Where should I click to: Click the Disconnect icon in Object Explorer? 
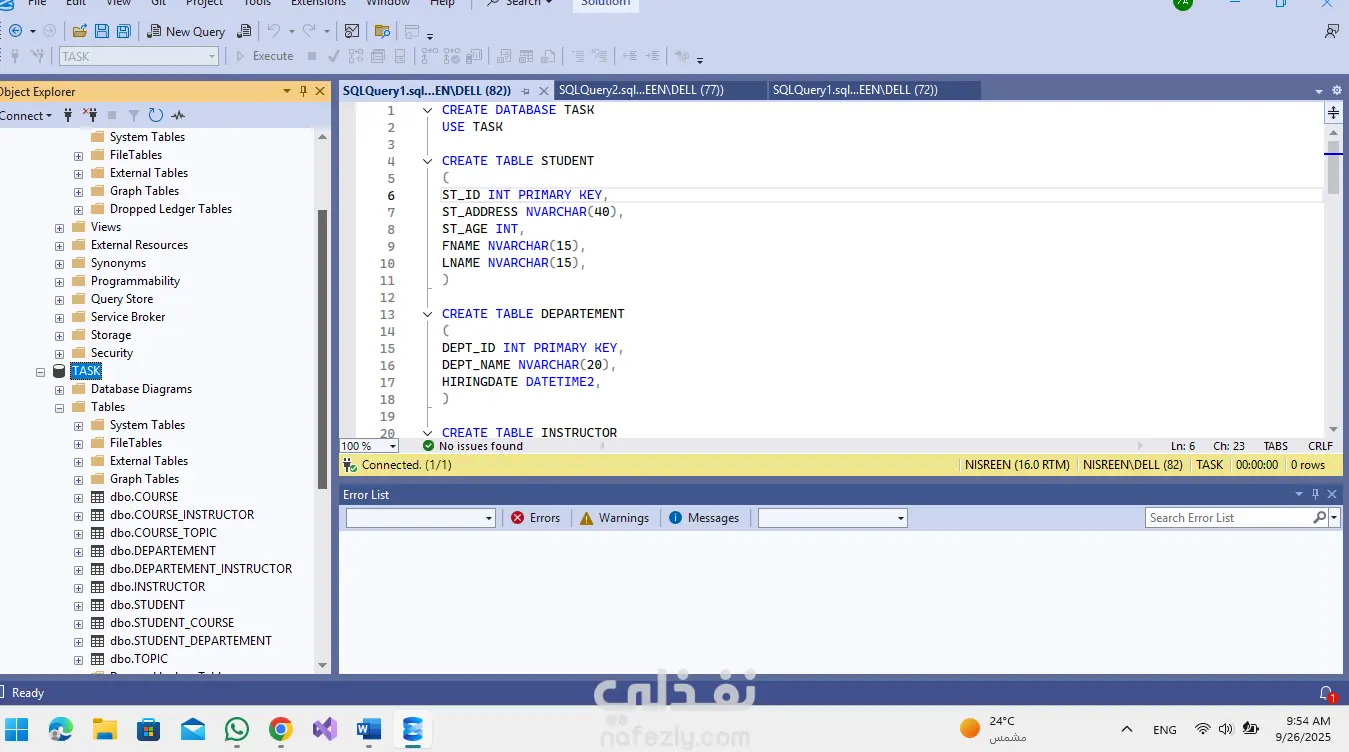90,115
